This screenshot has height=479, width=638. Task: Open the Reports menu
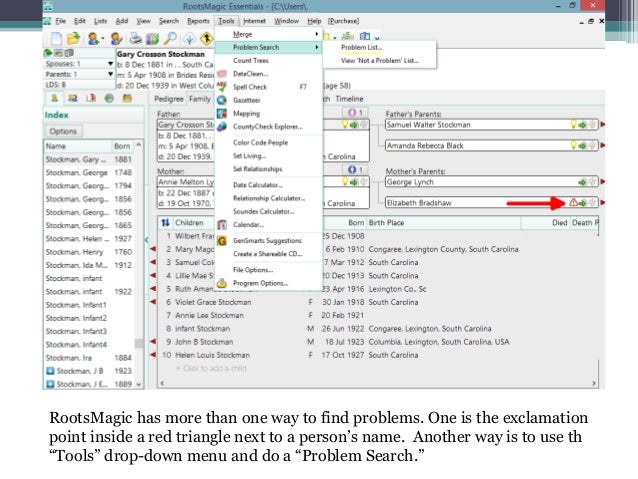click(x=198, y=21)
